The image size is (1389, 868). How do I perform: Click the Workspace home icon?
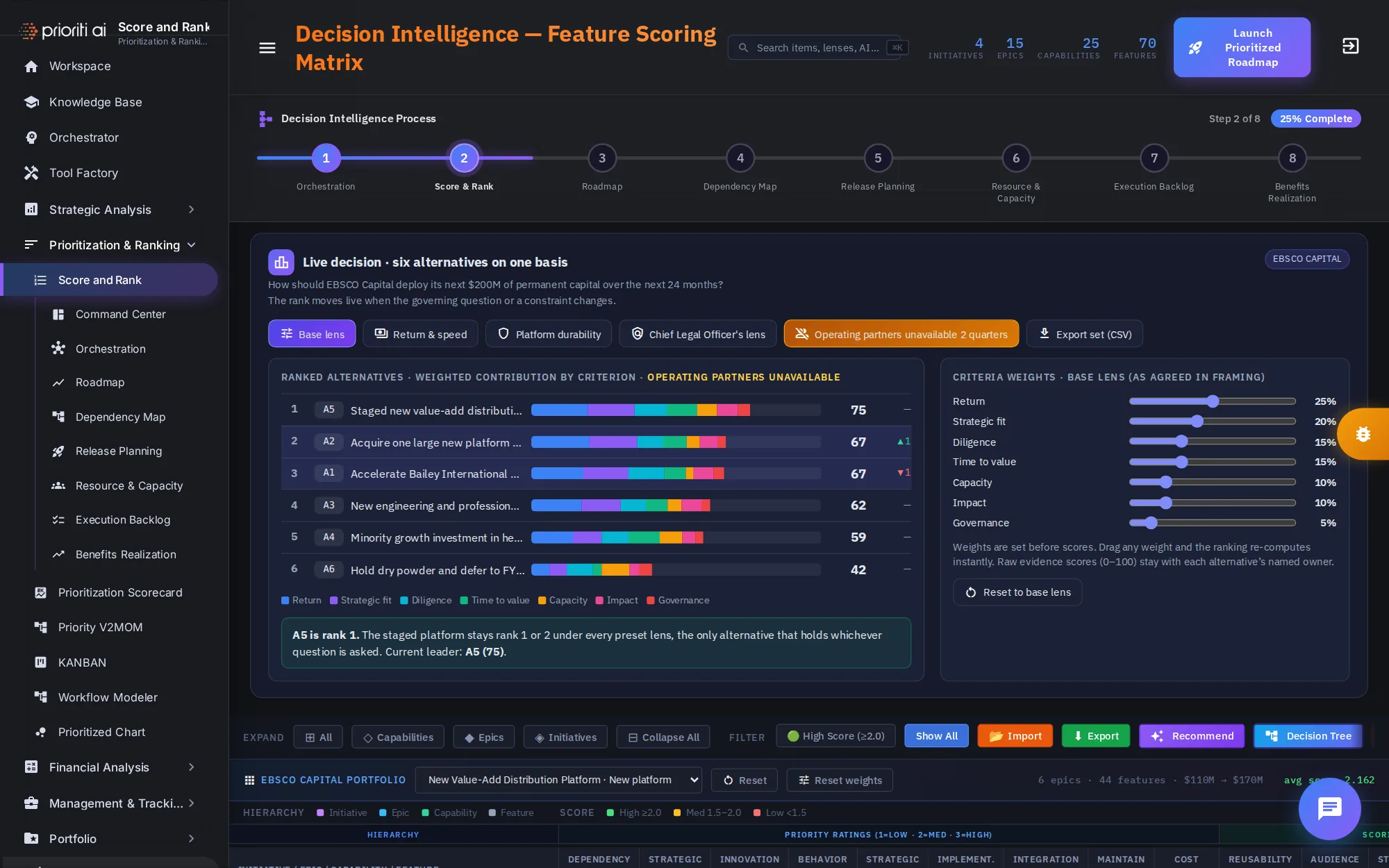pyautogui.click(x=31, y=67)
